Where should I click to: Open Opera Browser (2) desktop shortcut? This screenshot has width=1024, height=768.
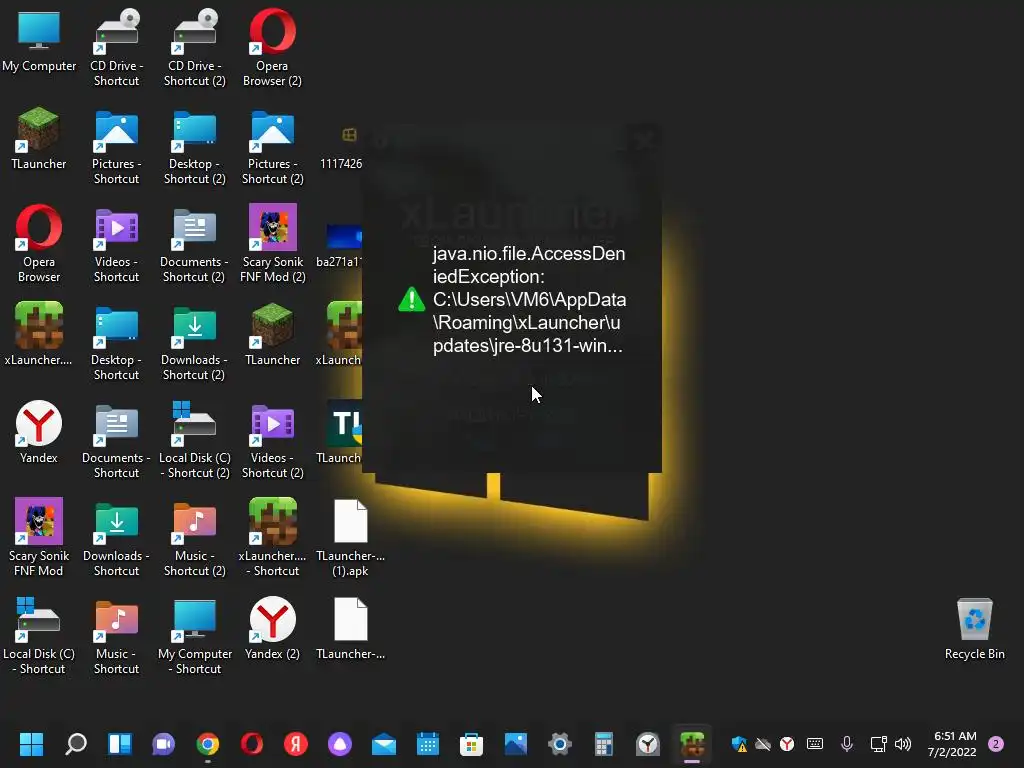pyautogui.click(x=272, y=47)
